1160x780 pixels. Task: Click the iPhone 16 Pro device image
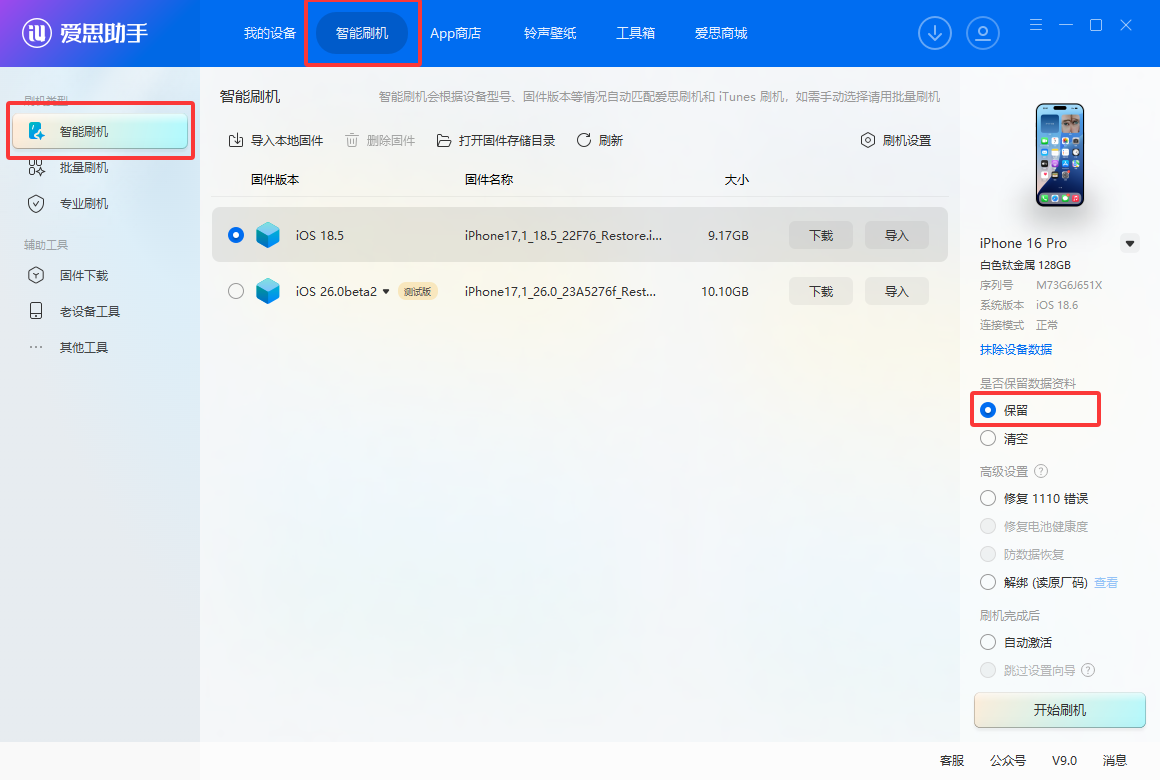(1059, 155)
